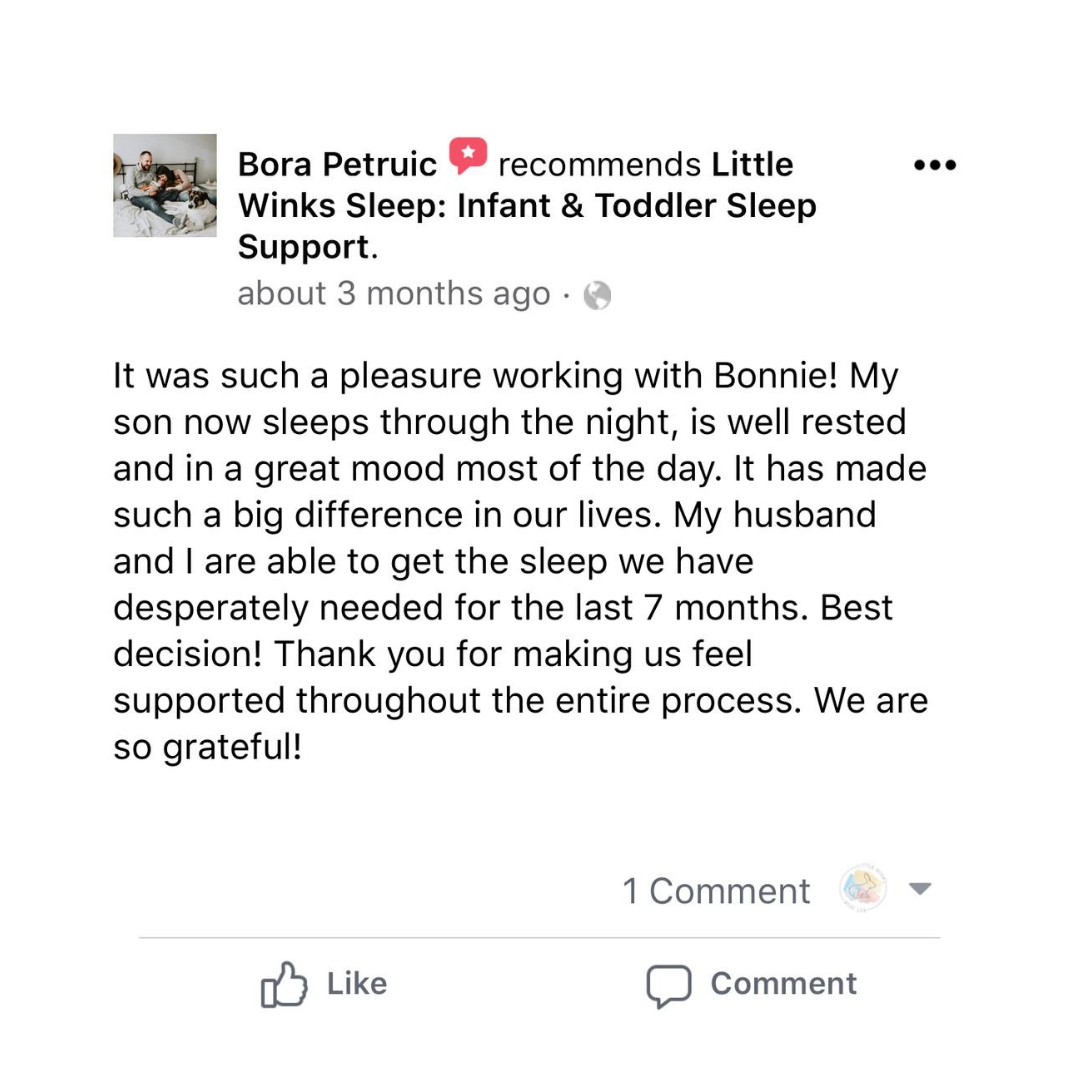The width and height of the screenshot is (1080, 1080).
Task: Click the small page avatar beside 1 Comment
Action: pyautogui.click(x=863, y=889)
